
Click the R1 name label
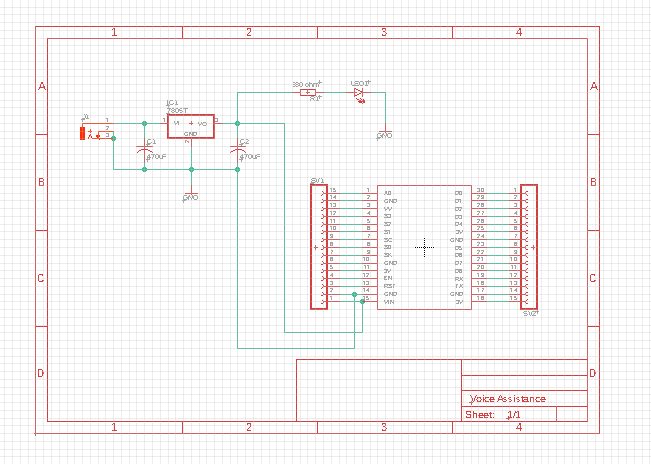click(316, 99)
